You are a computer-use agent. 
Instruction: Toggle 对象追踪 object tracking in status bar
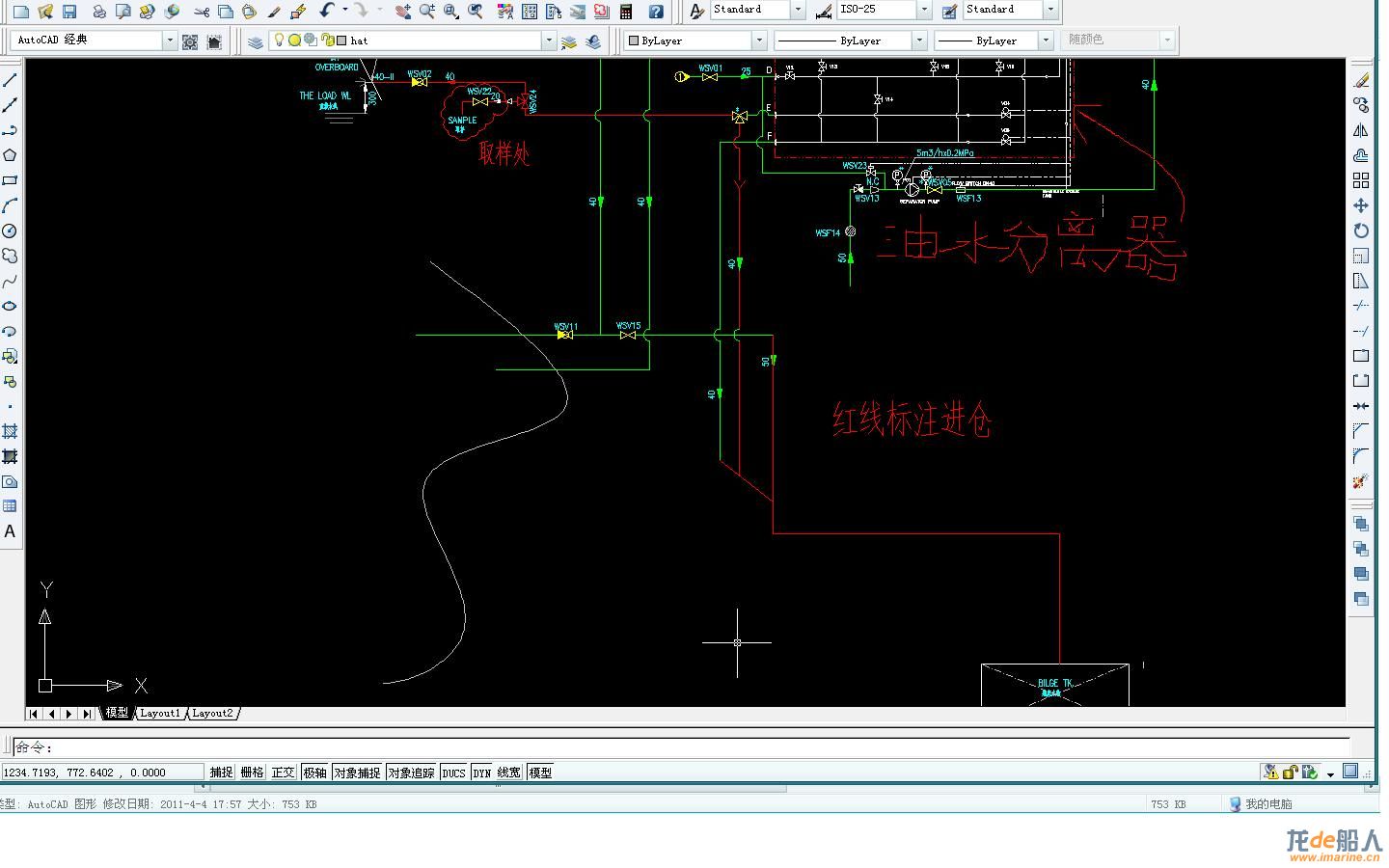(x=412, y=773)
